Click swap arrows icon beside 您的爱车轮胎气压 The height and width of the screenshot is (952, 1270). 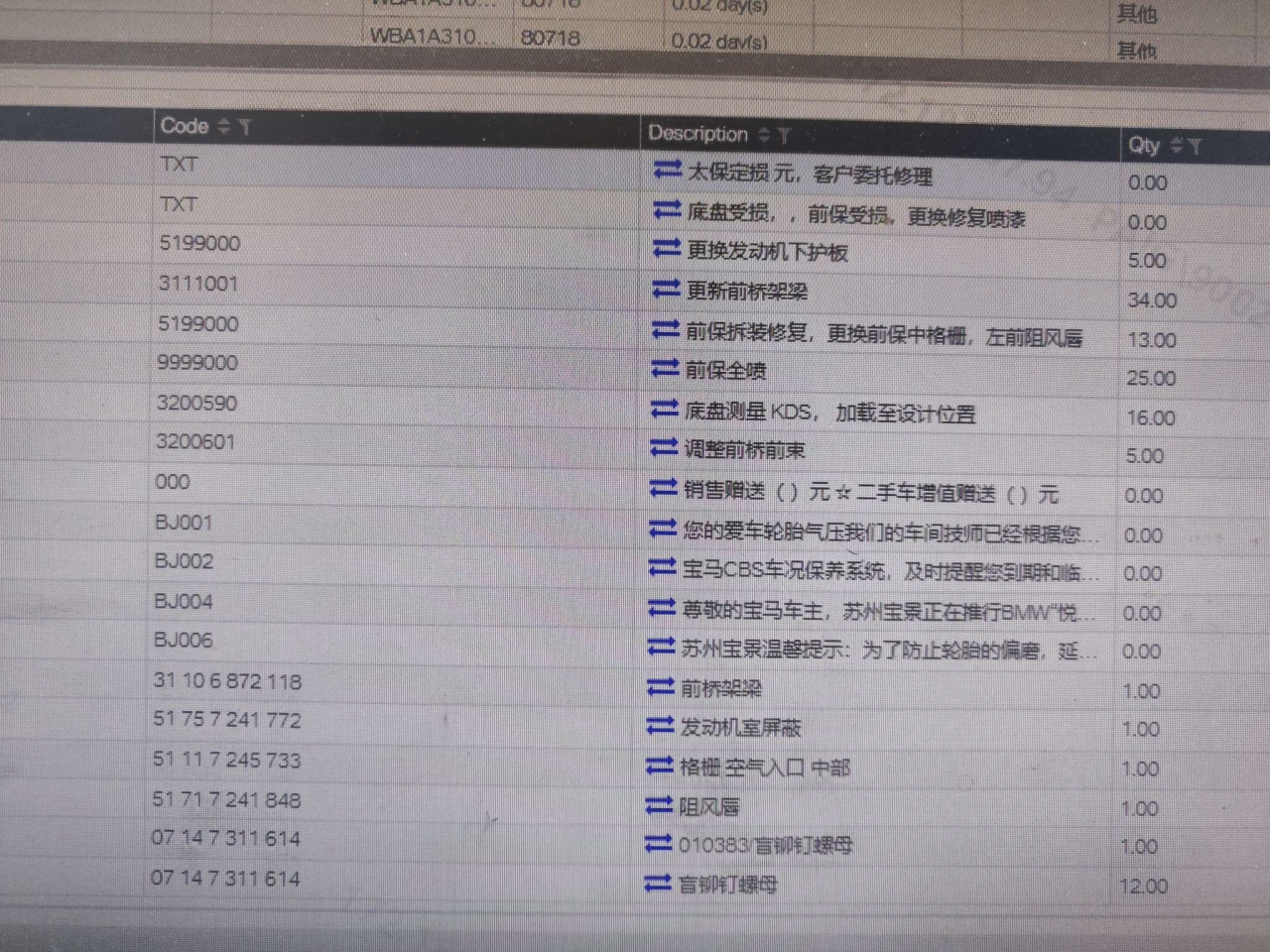click(663, 529)
